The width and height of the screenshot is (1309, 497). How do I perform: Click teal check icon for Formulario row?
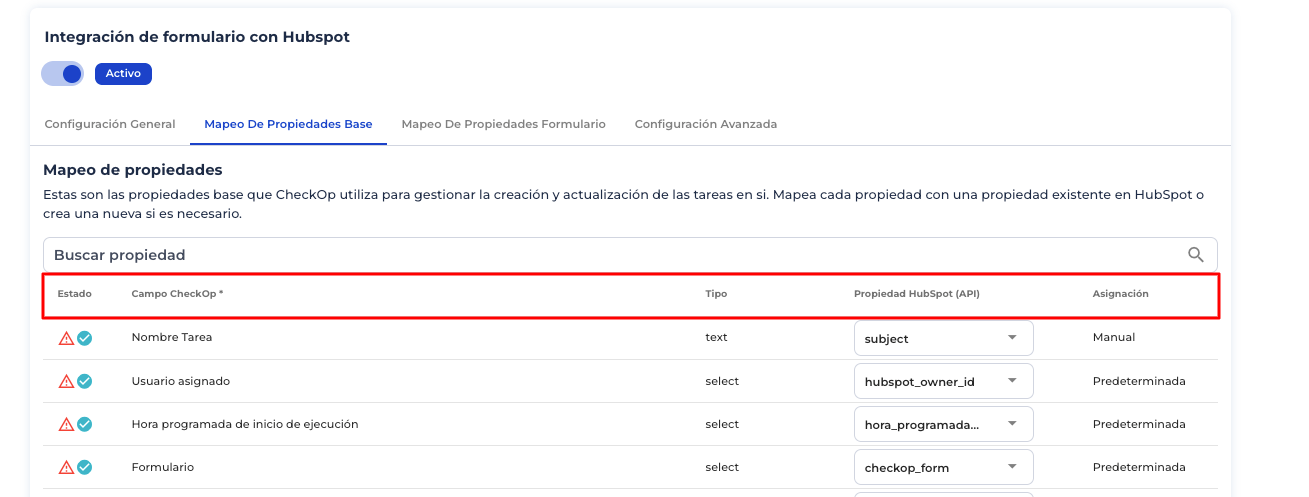click(x=85, y=467)
